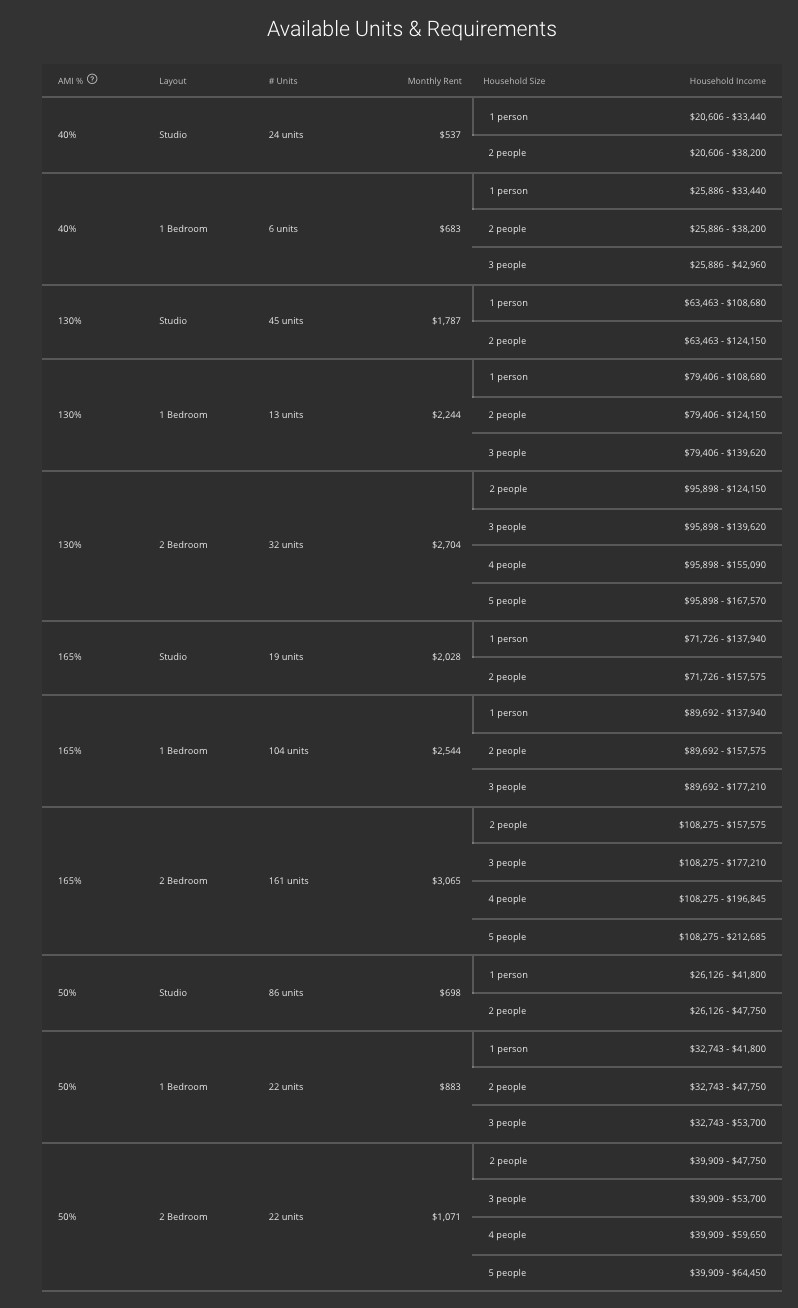Viewport: 798px width, 1308px height.
Task: Click the Household Income column header
Action: [727, 81]
